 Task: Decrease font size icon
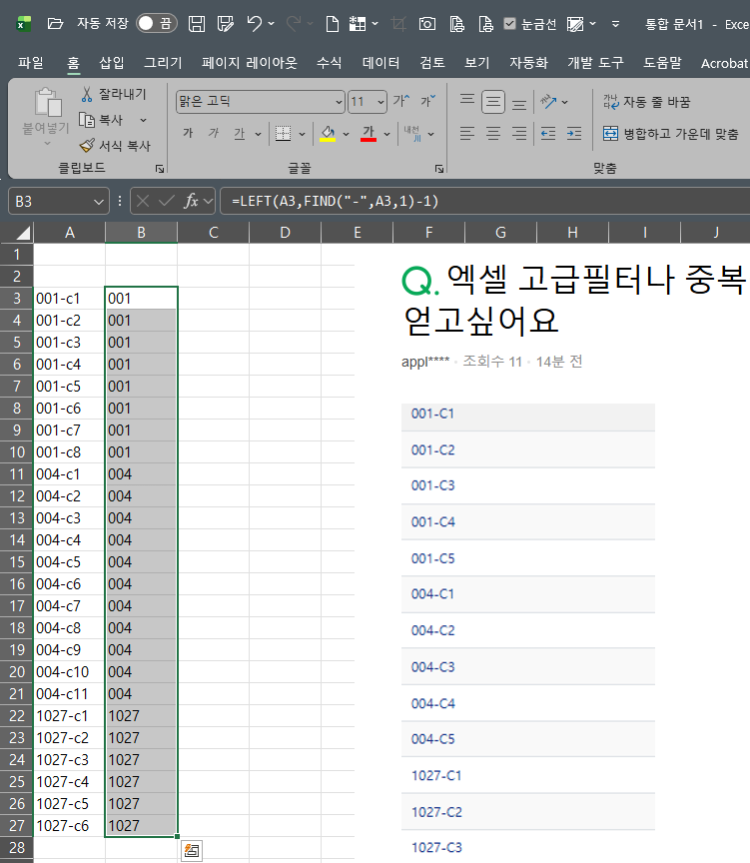pos(428,101)
